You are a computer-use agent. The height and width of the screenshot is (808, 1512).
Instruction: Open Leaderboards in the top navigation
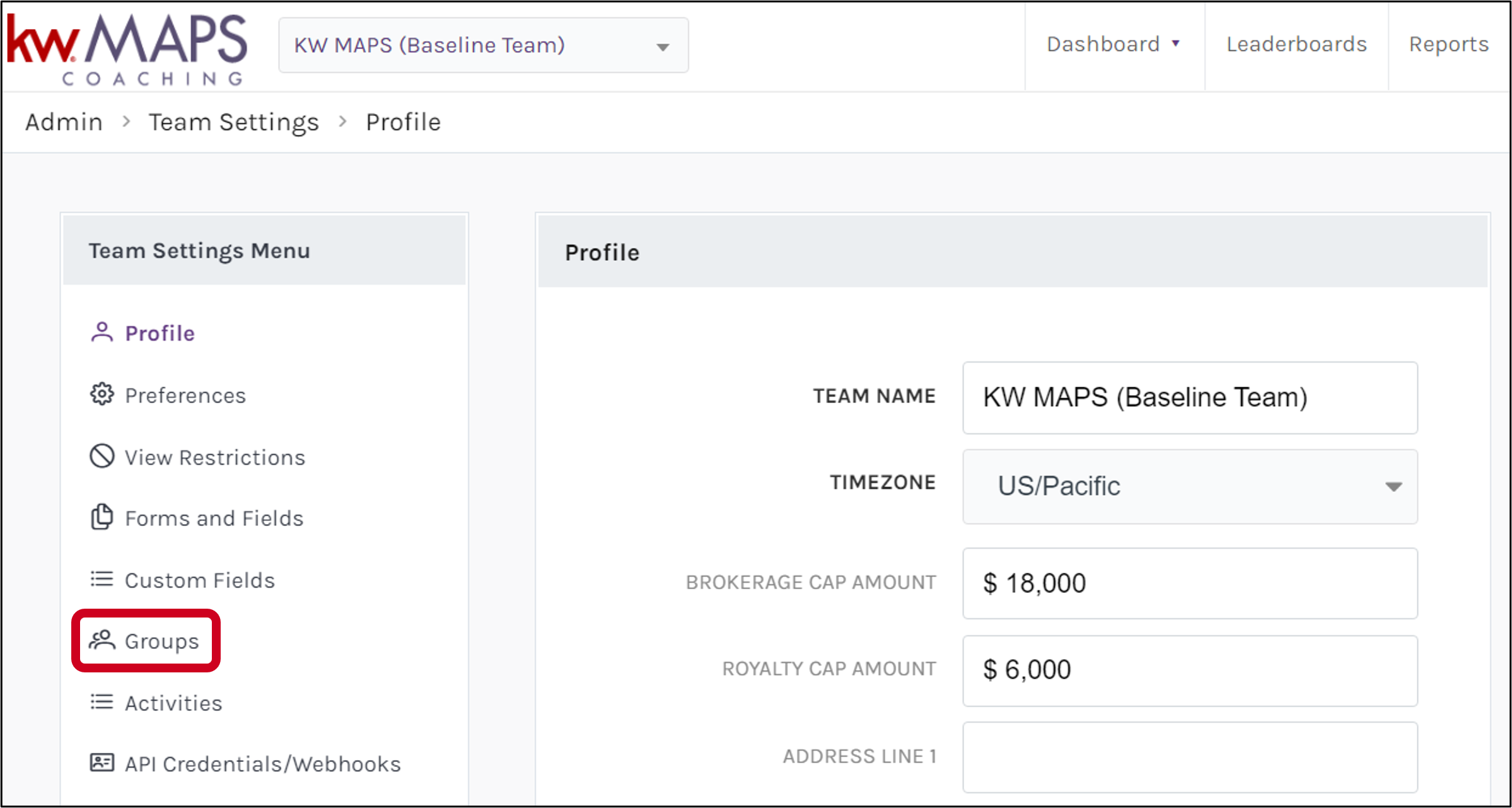pos(1296,44)
